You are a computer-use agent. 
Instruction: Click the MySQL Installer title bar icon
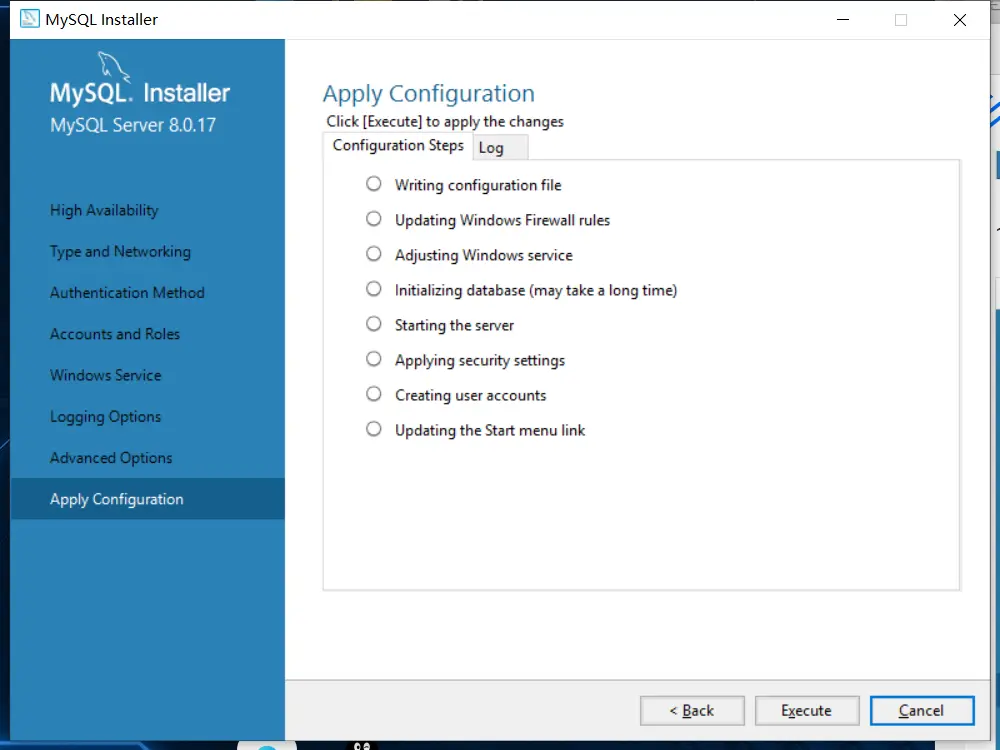pos(29,19)
